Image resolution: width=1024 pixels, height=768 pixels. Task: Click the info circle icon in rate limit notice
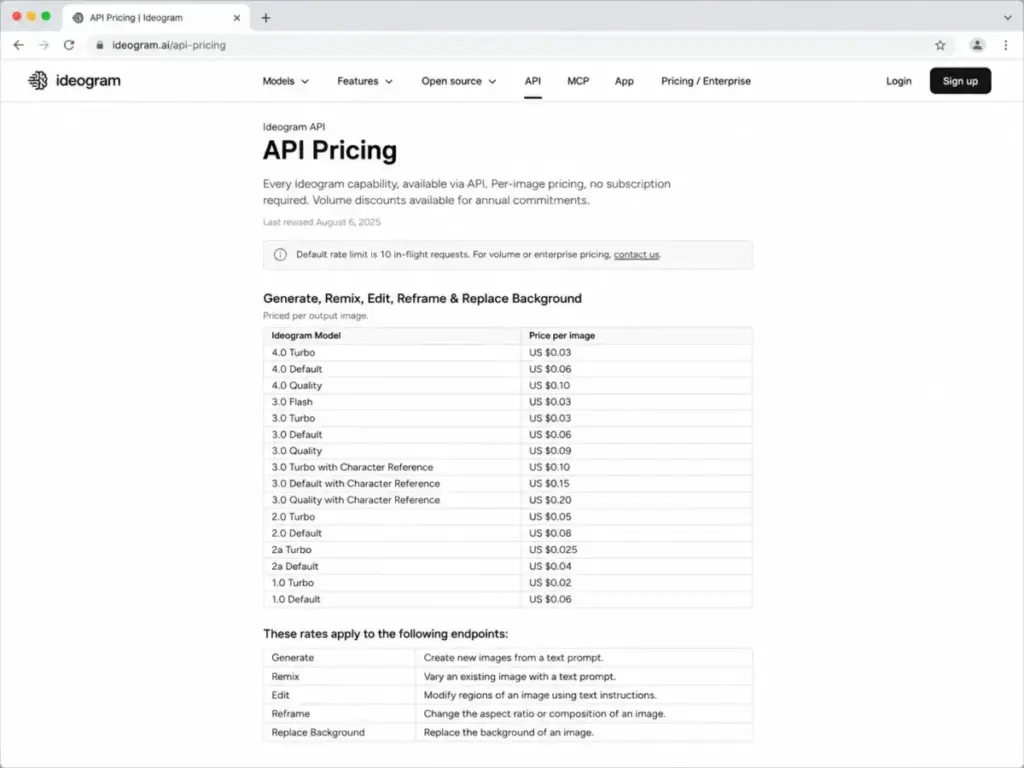pos(280,255)
